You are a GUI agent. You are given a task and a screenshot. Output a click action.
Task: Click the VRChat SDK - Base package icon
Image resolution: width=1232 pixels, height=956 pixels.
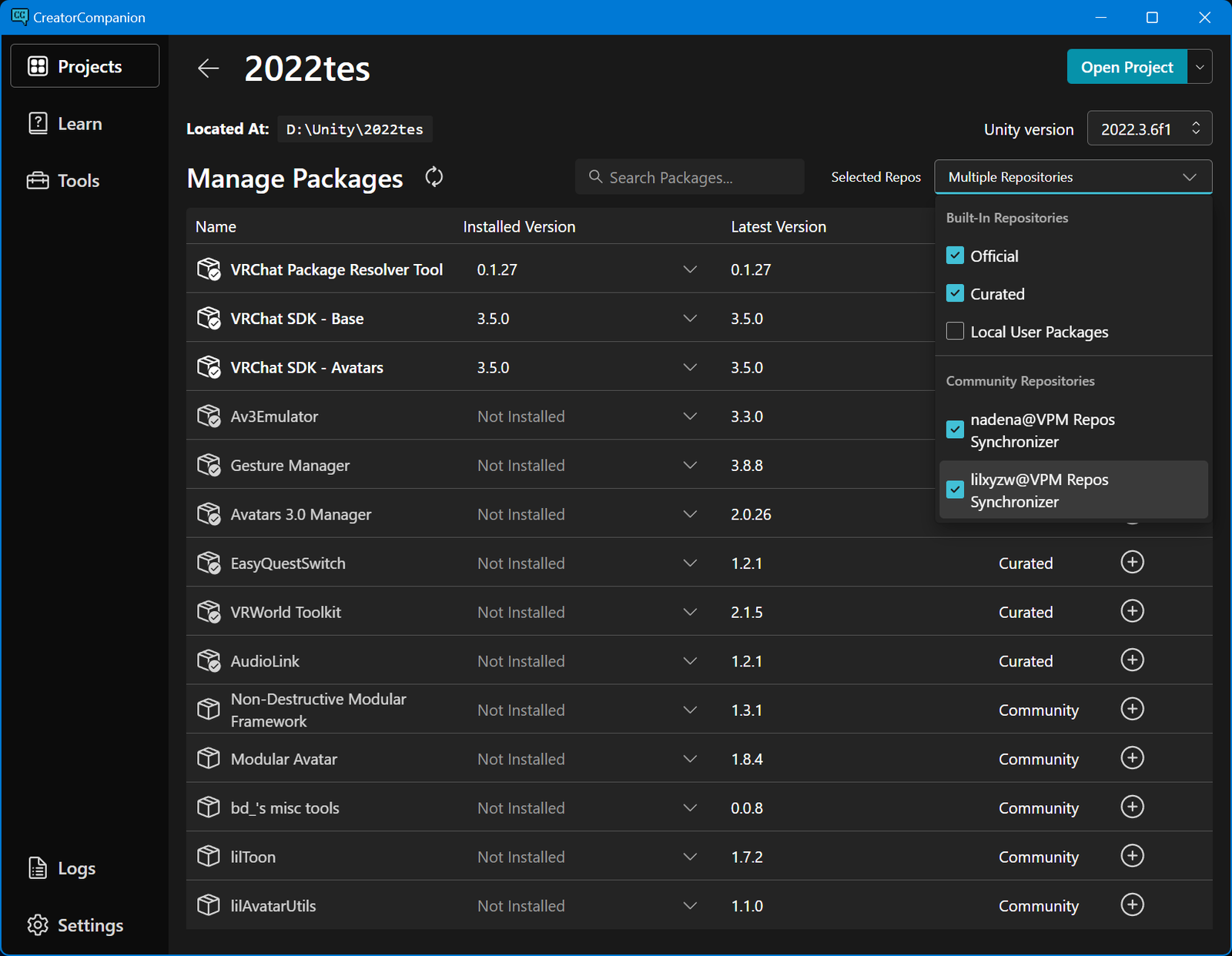209,319
